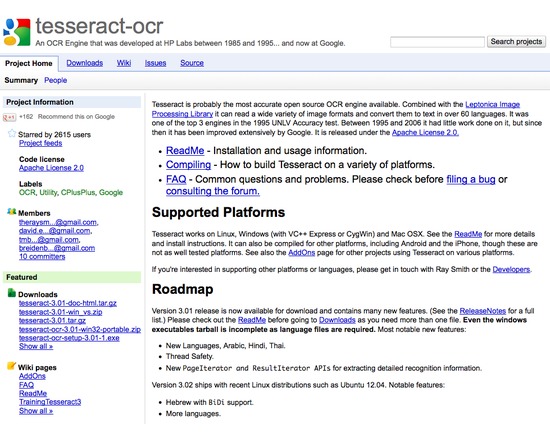Open member david.e...@gmail.com
This screenshot has width=550, height=440.
[x=55, y=231]
